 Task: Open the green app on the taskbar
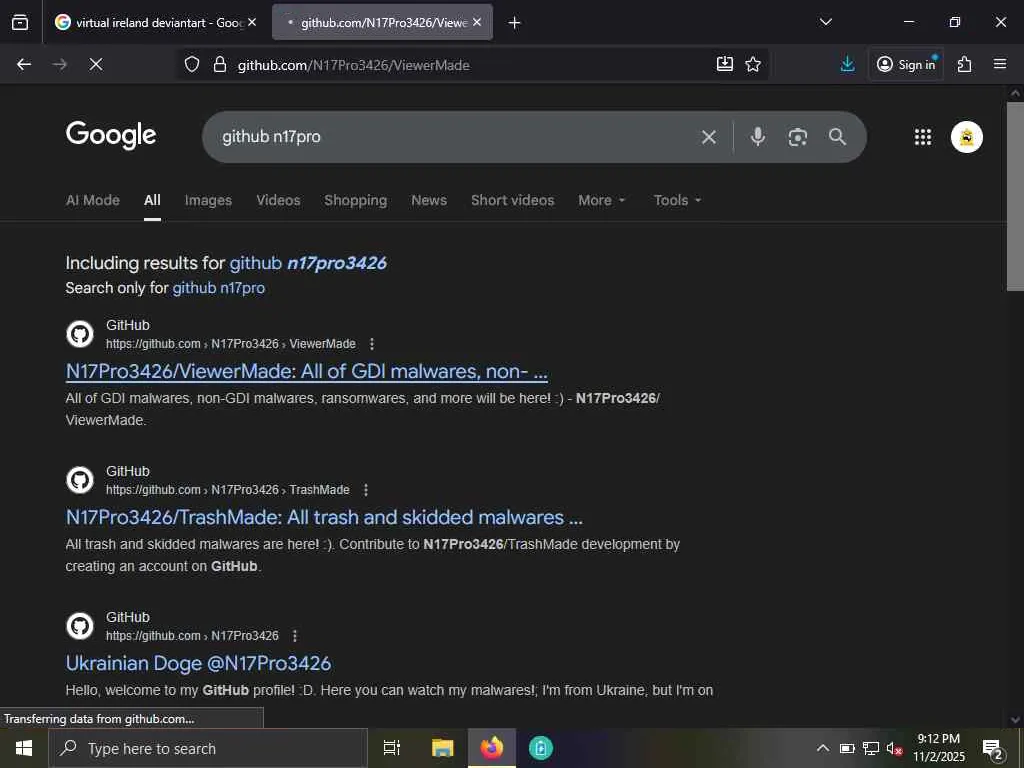click(541, 748)
